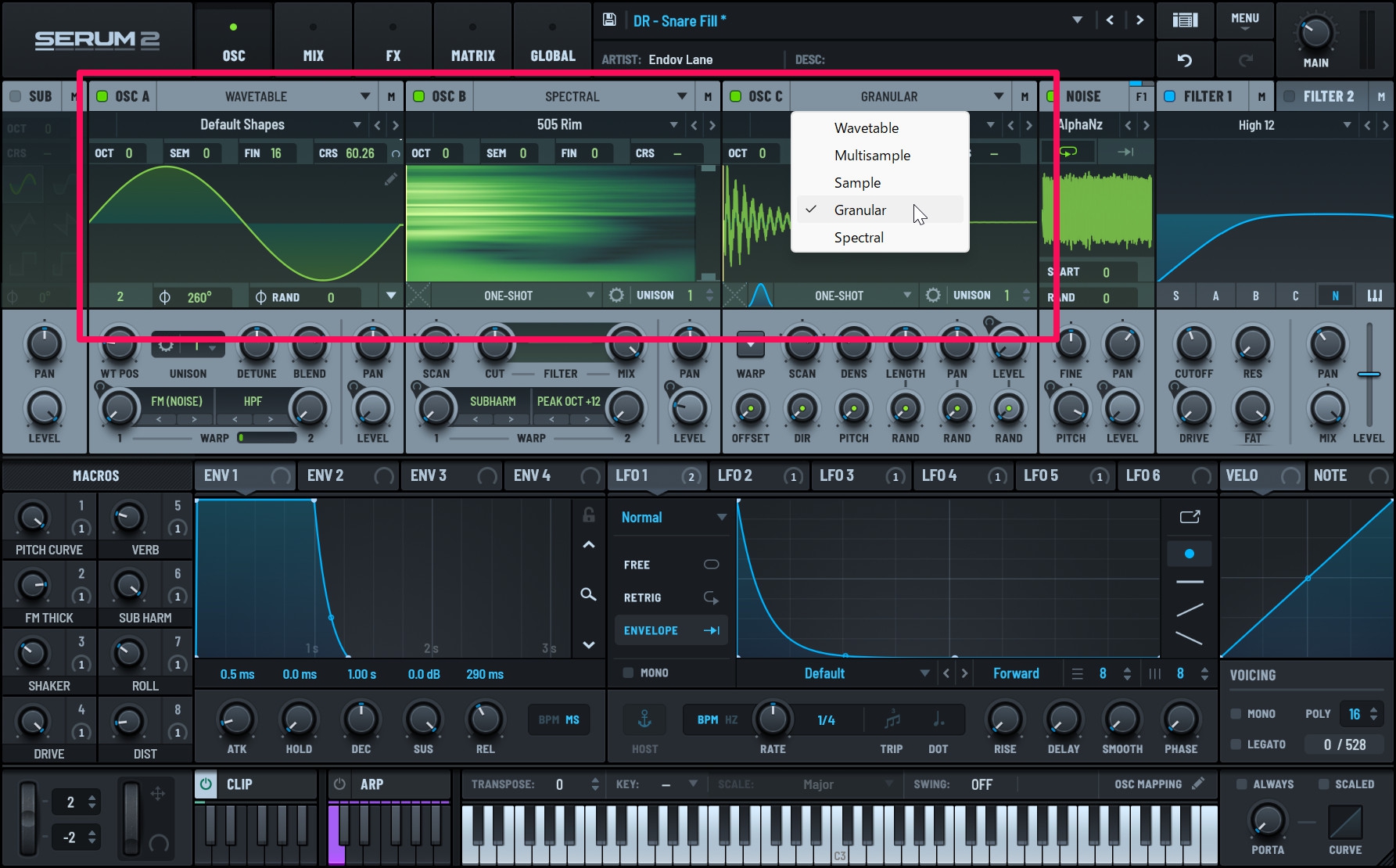Open Default Shapes wavetable dropdown

click(x=243, y=125)
